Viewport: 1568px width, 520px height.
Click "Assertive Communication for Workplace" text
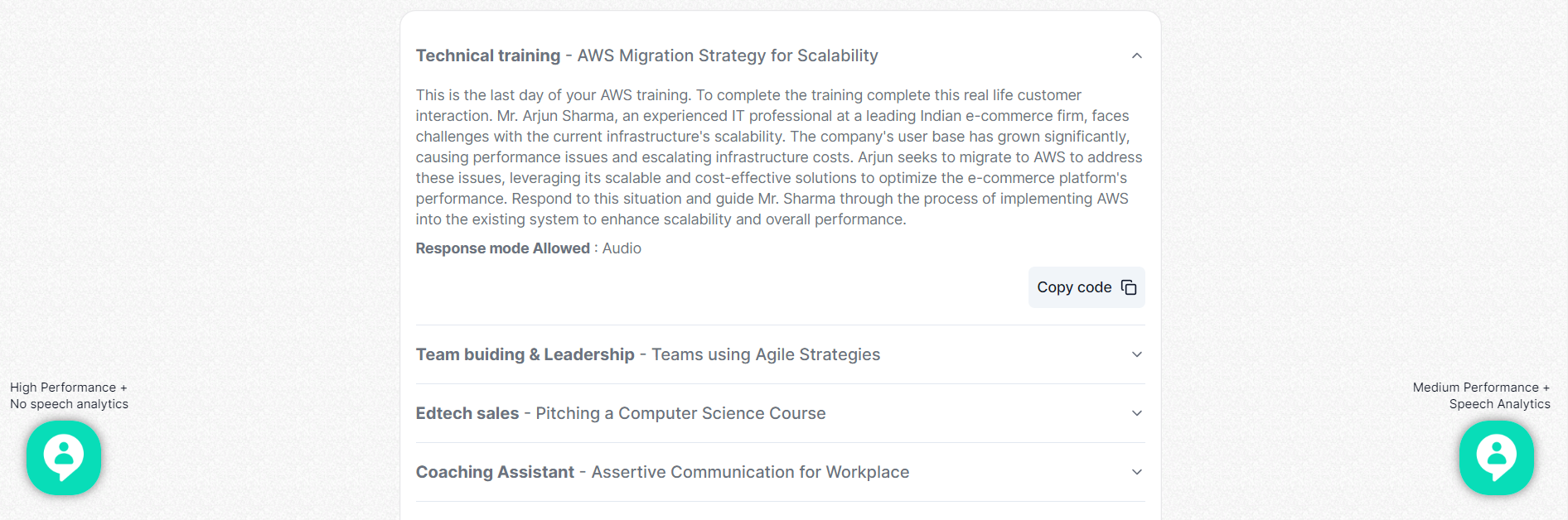tap(750, 472)
